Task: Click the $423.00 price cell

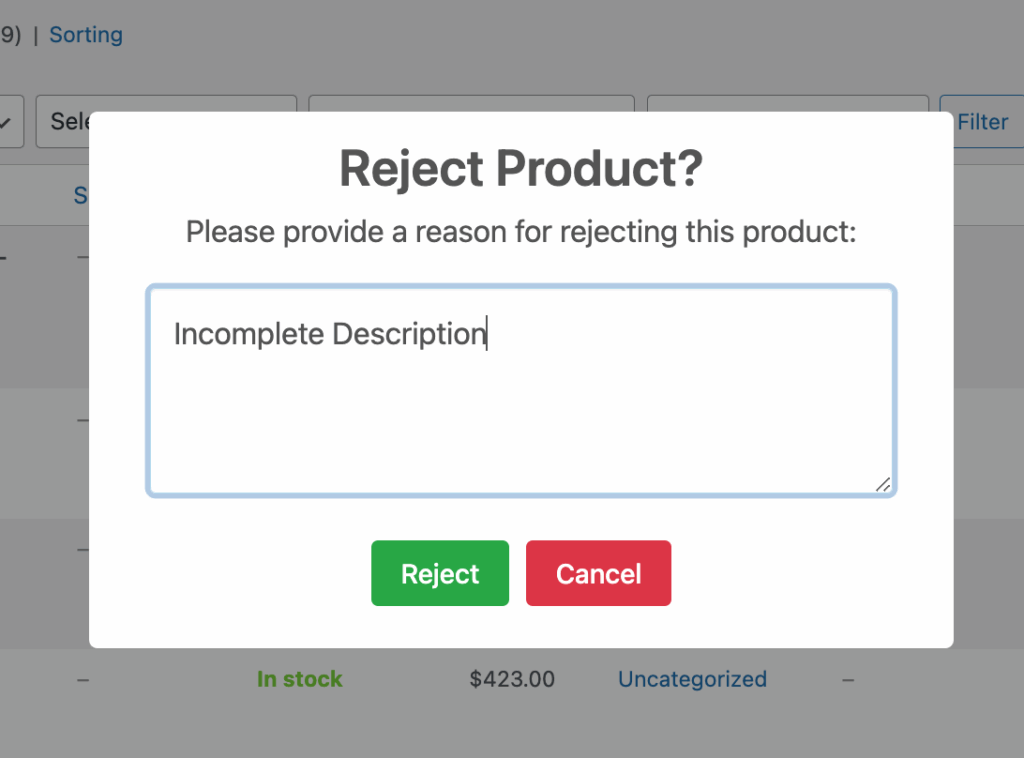Action: click(x=512, y=679)
